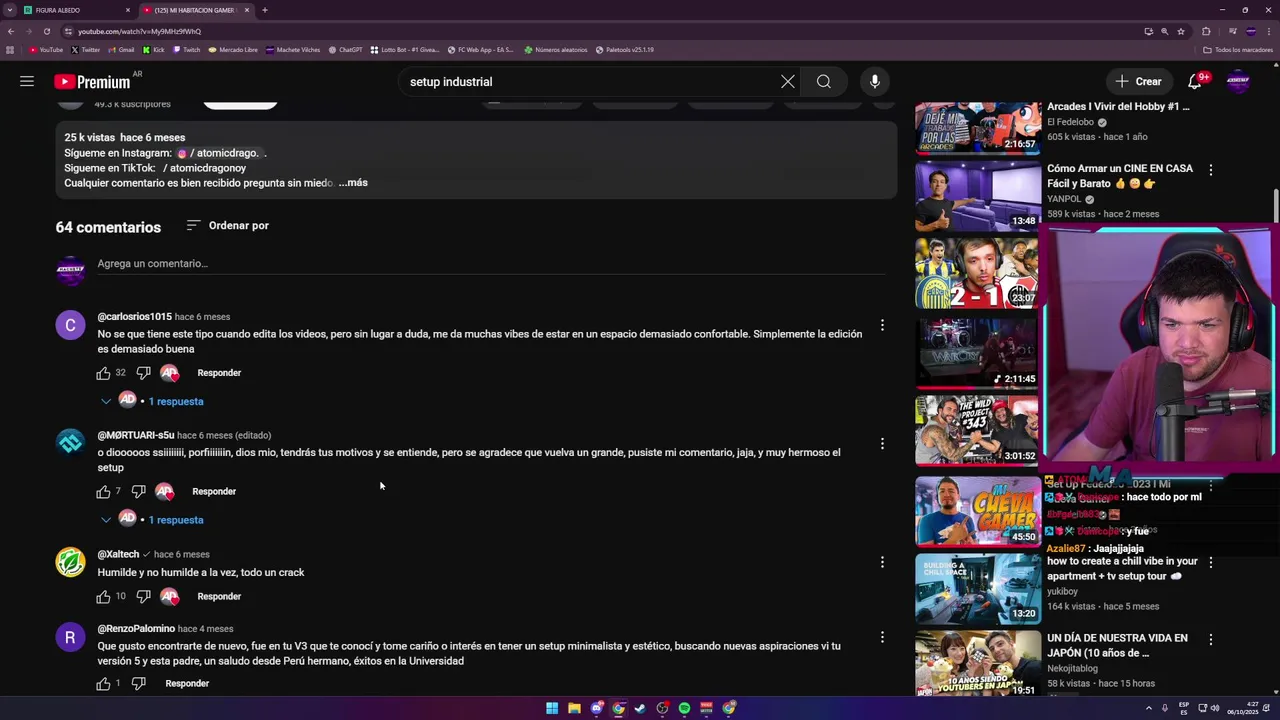Open the Cueva Gamer video thumbnail
The image size is (1280, 720).
[x=978, y=512]
